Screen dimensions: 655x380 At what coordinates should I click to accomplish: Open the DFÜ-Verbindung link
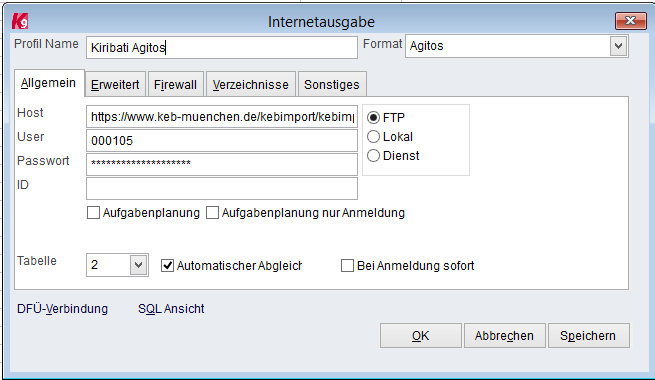62,309
